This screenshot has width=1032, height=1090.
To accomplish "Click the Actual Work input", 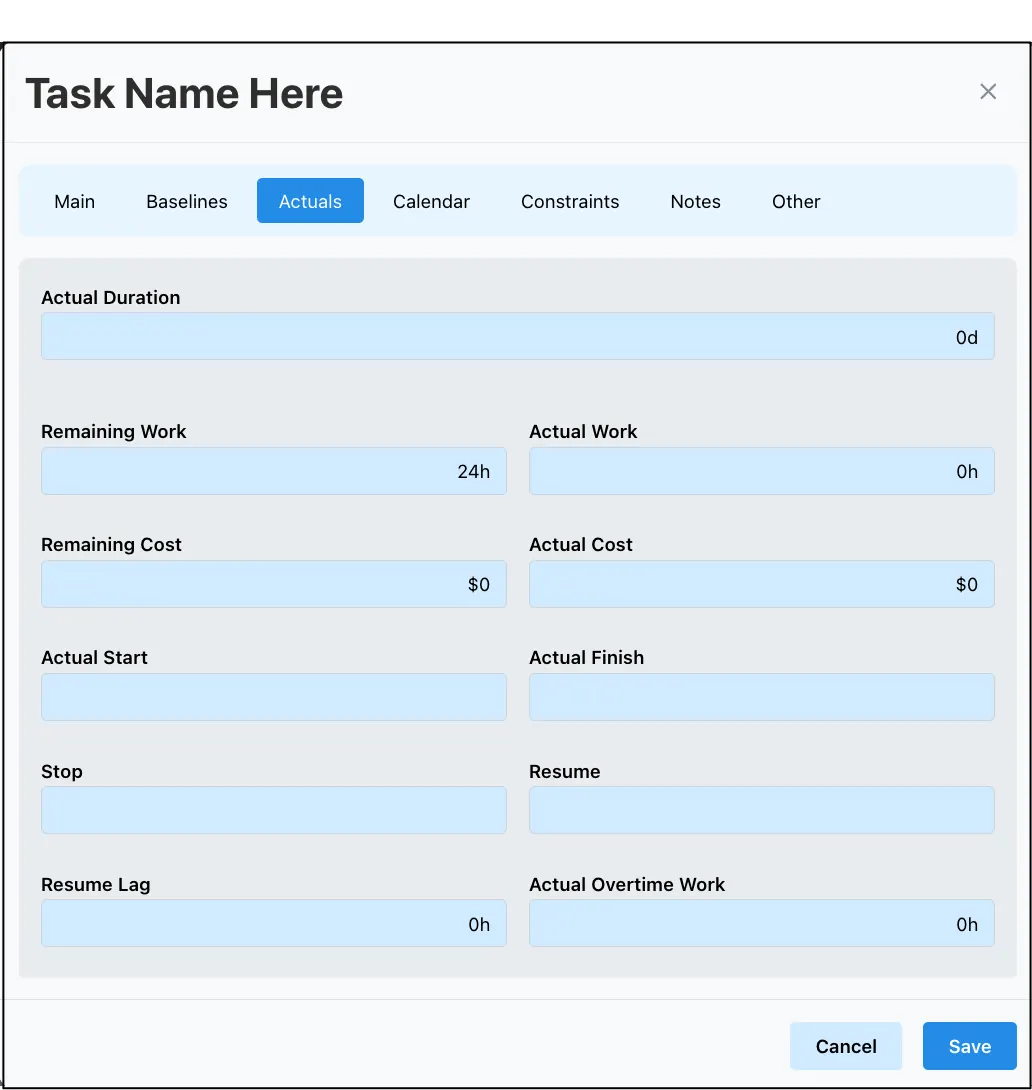I will (x=762, y=471).
